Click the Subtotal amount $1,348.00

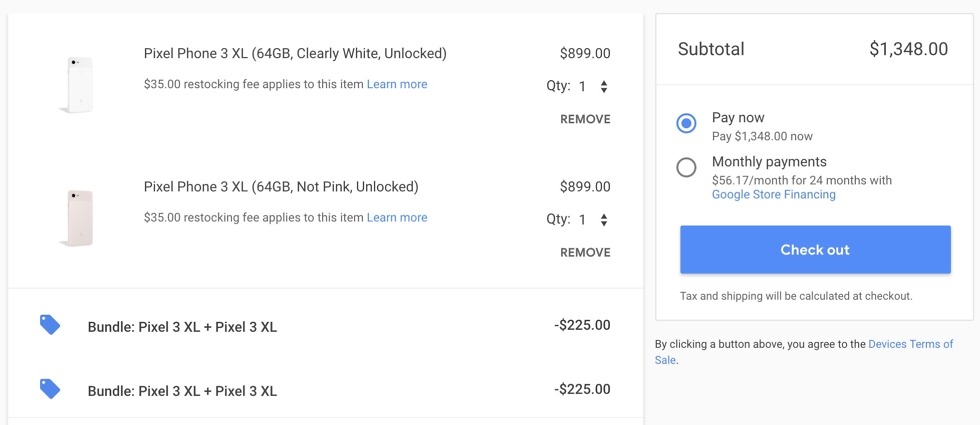pos(908,49)
